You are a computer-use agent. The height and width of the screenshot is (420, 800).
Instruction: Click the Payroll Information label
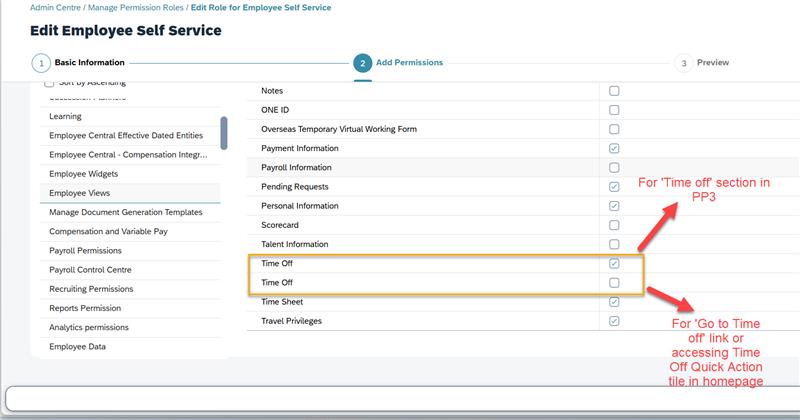(x=296, y=167)
